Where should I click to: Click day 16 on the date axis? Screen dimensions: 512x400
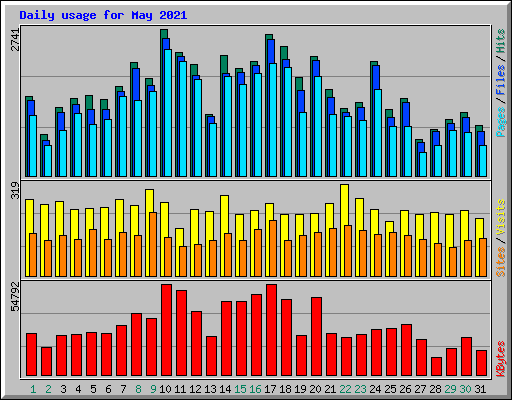pos(255,389)
